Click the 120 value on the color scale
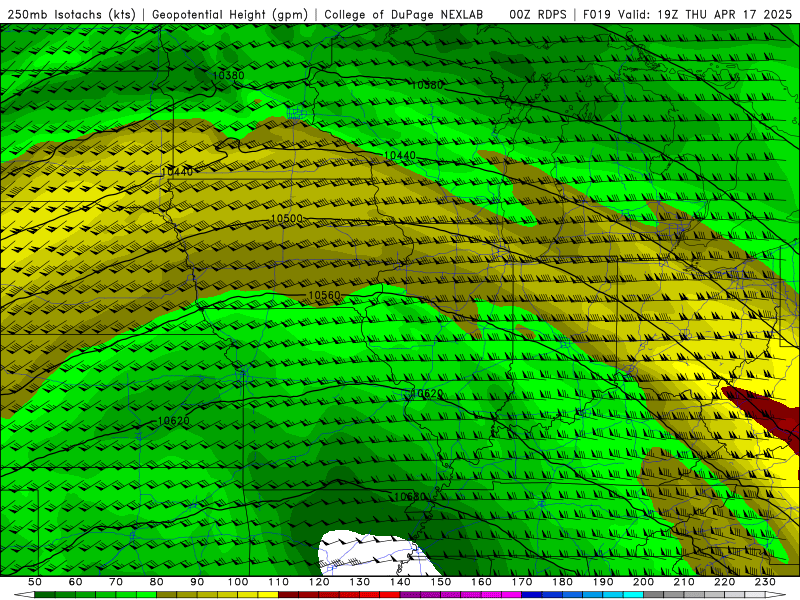 (x=319, y=582)
